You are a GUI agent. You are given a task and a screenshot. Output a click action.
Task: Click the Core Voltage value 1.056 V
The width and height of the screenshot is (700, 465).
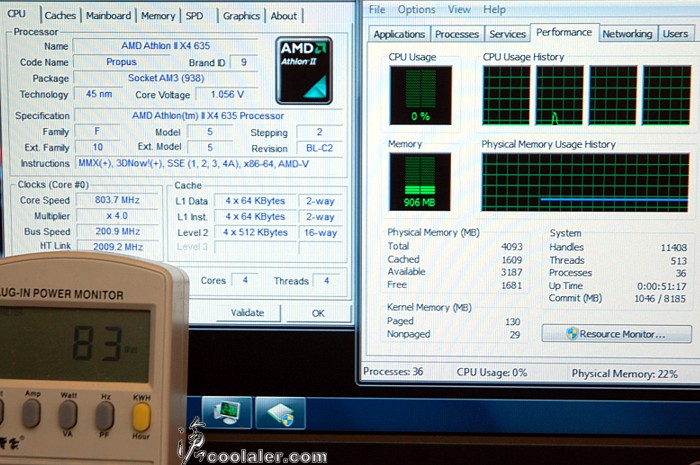tap(227, 95)
